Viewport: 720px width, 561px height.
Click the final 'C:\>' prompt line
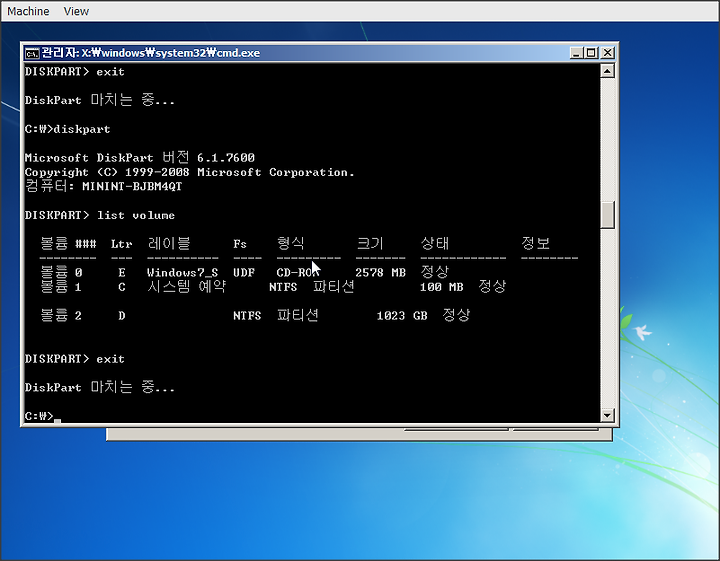point(39,416)
